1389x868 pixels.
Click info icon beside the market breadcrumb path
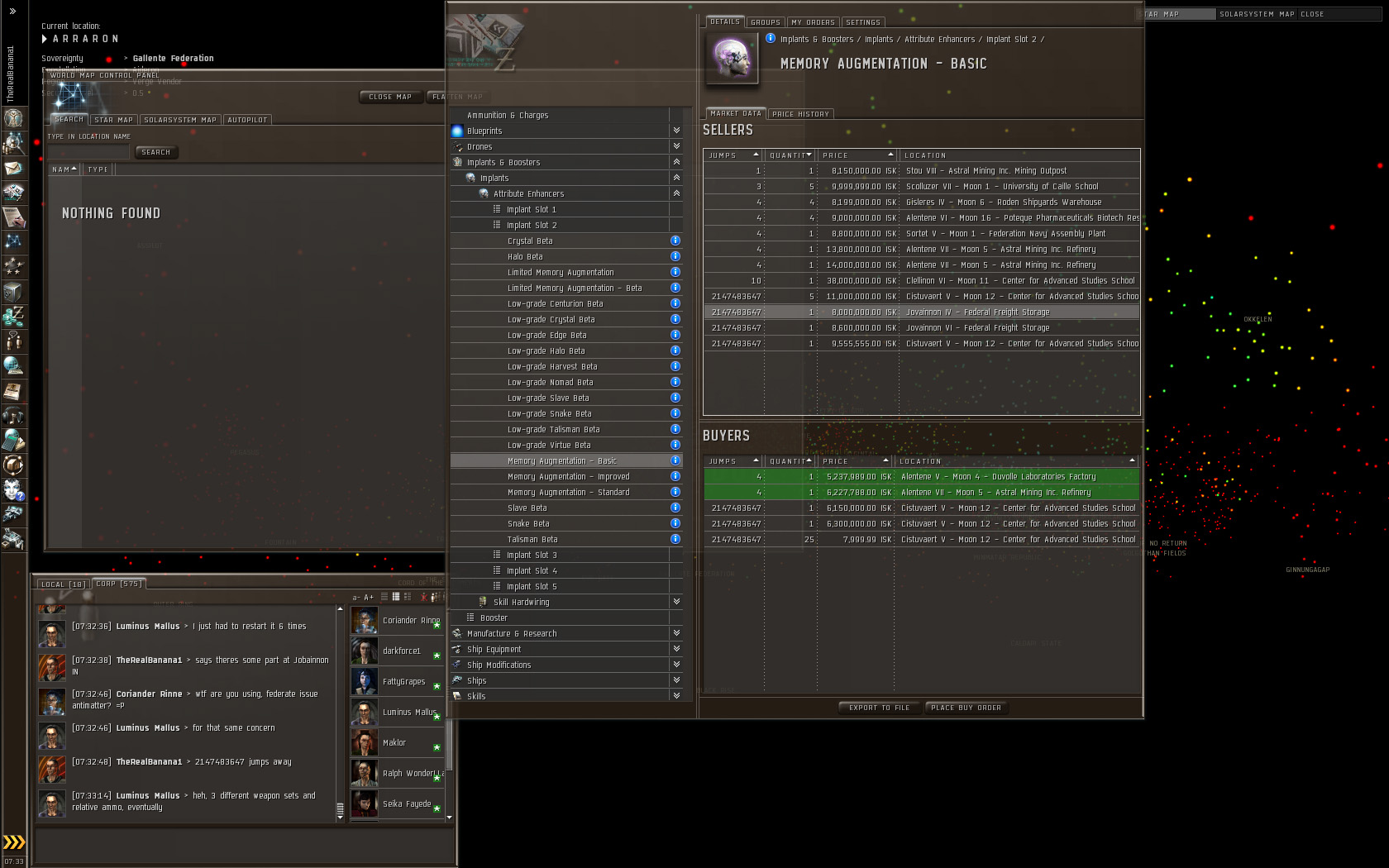coord(771,38)
